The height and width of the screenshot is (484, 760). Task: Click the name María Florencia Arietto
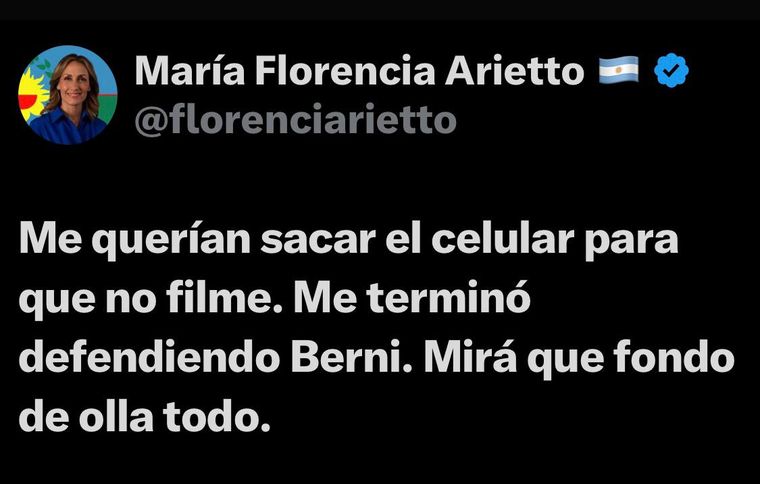tap(359, 71)
